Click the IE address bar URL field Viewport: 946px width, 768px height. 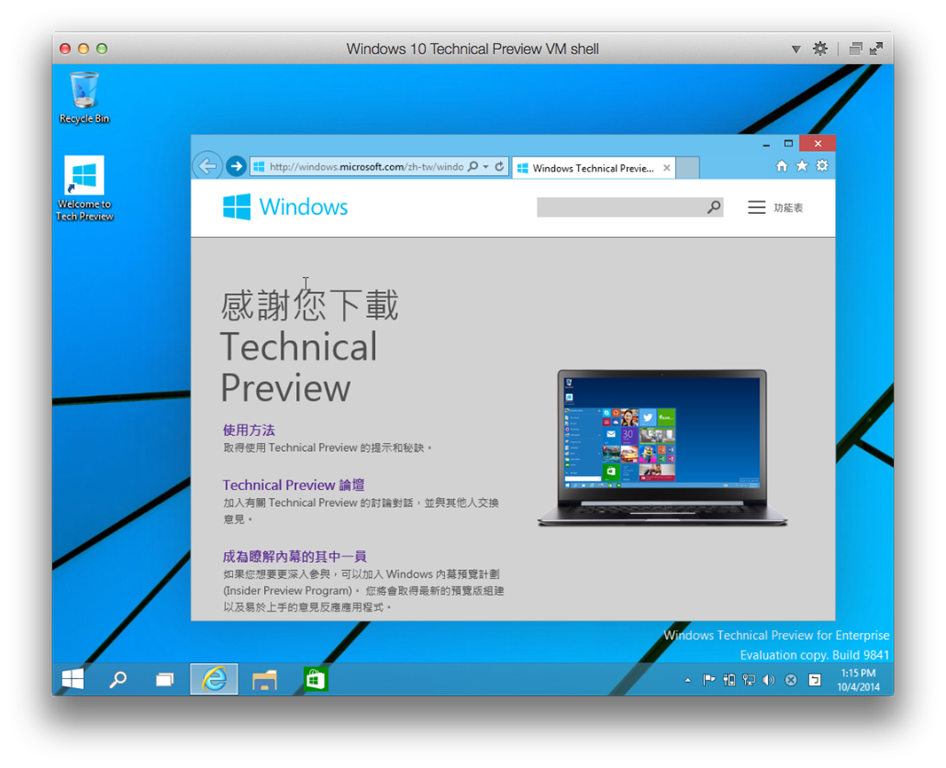[x=366, y=167]
